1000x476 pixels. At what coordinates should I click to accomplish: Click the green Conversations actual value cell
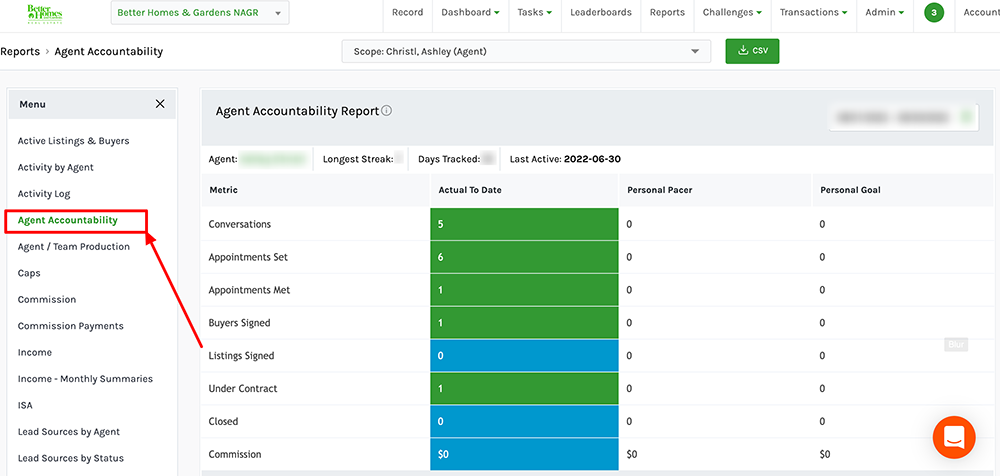tap(524, 224)
